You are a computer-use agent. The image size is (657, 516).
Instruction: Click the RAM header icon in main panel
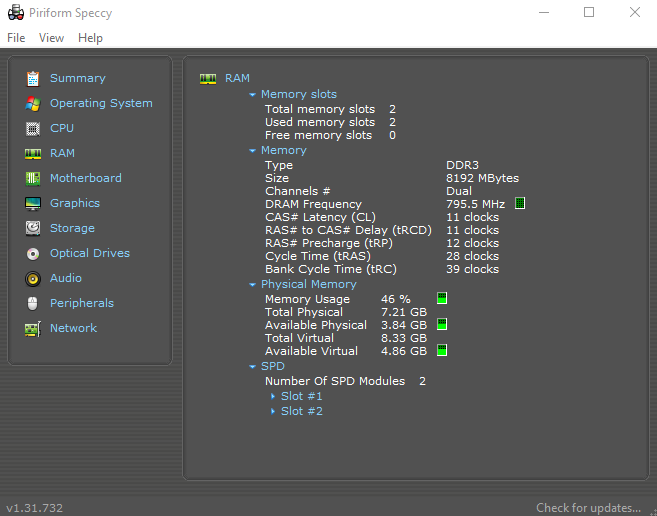point(208,78)
